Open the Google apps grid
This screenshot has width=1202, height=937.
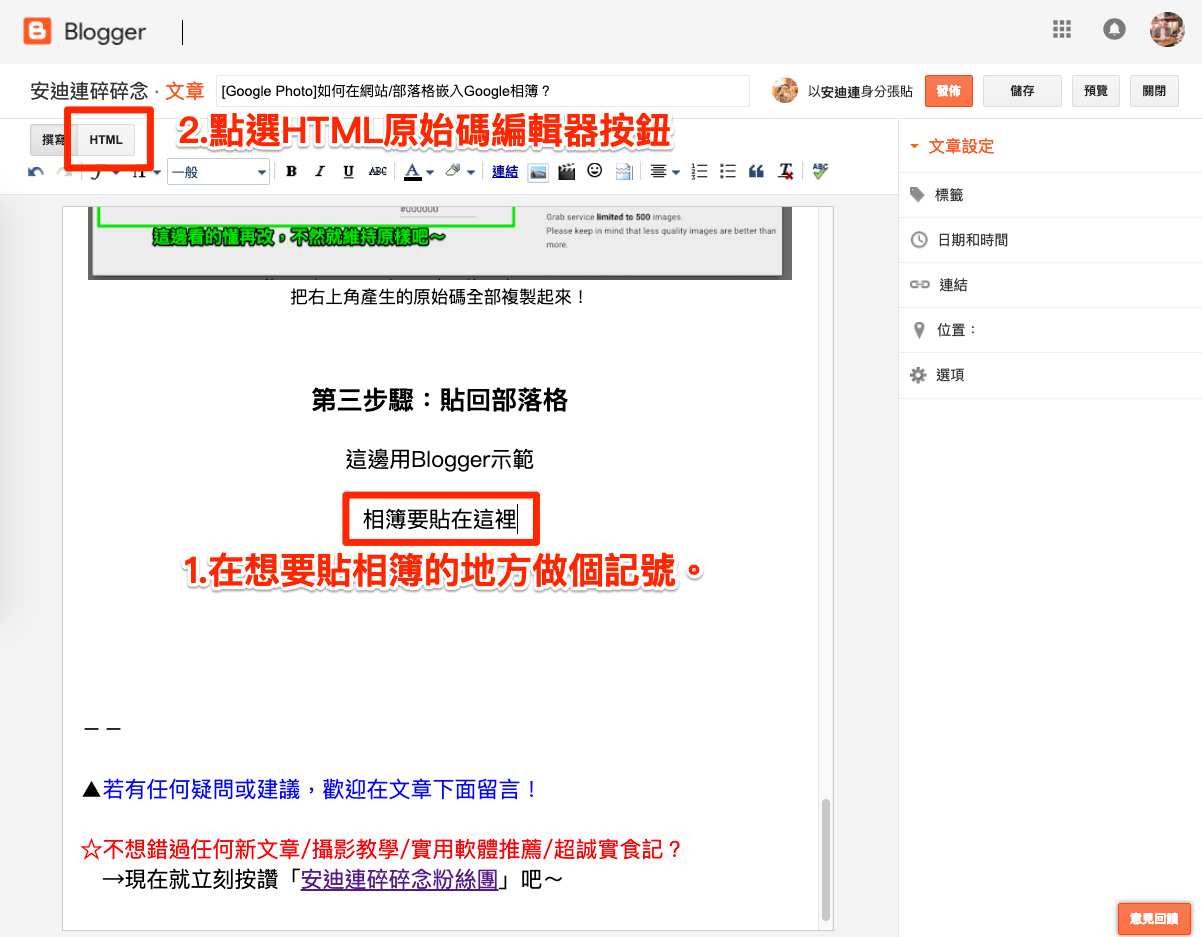coord(1062,29)
